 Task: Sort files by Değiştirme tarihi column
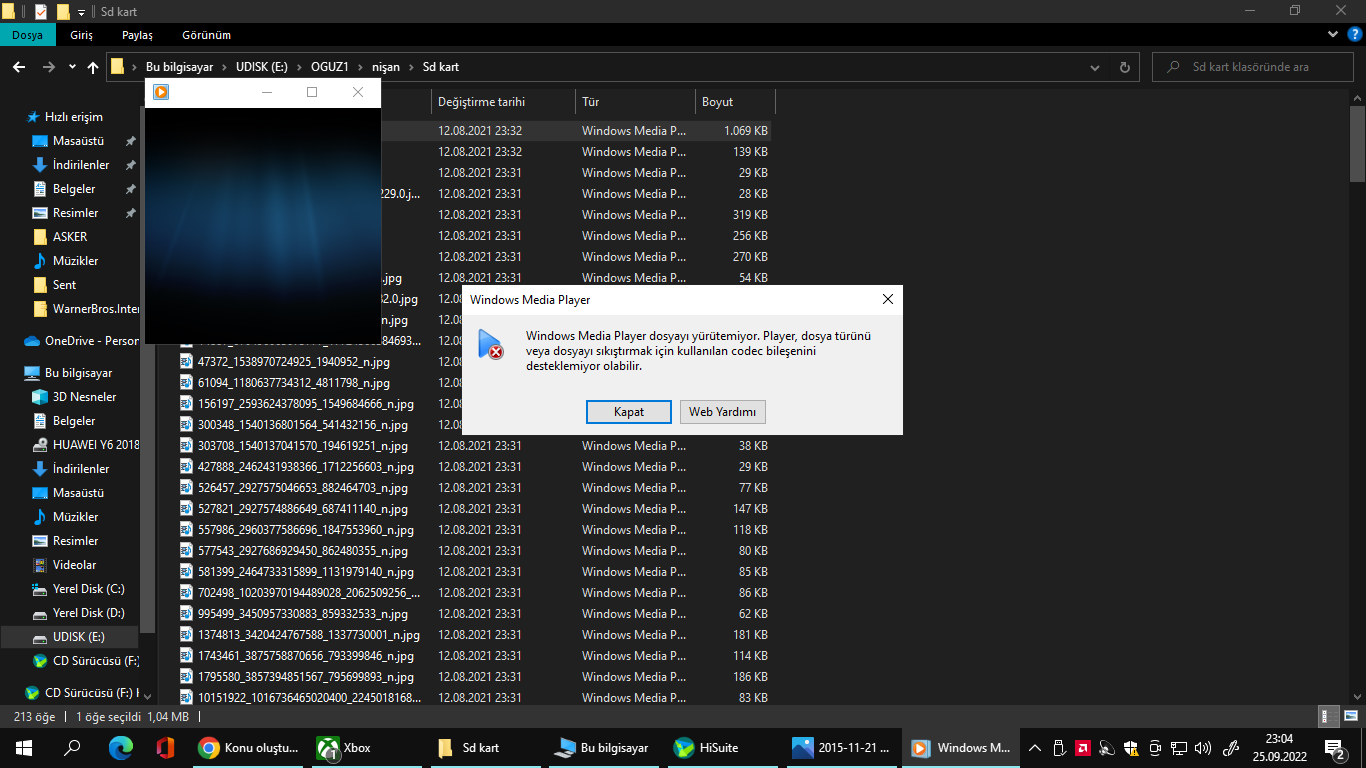tap(504, 102)
